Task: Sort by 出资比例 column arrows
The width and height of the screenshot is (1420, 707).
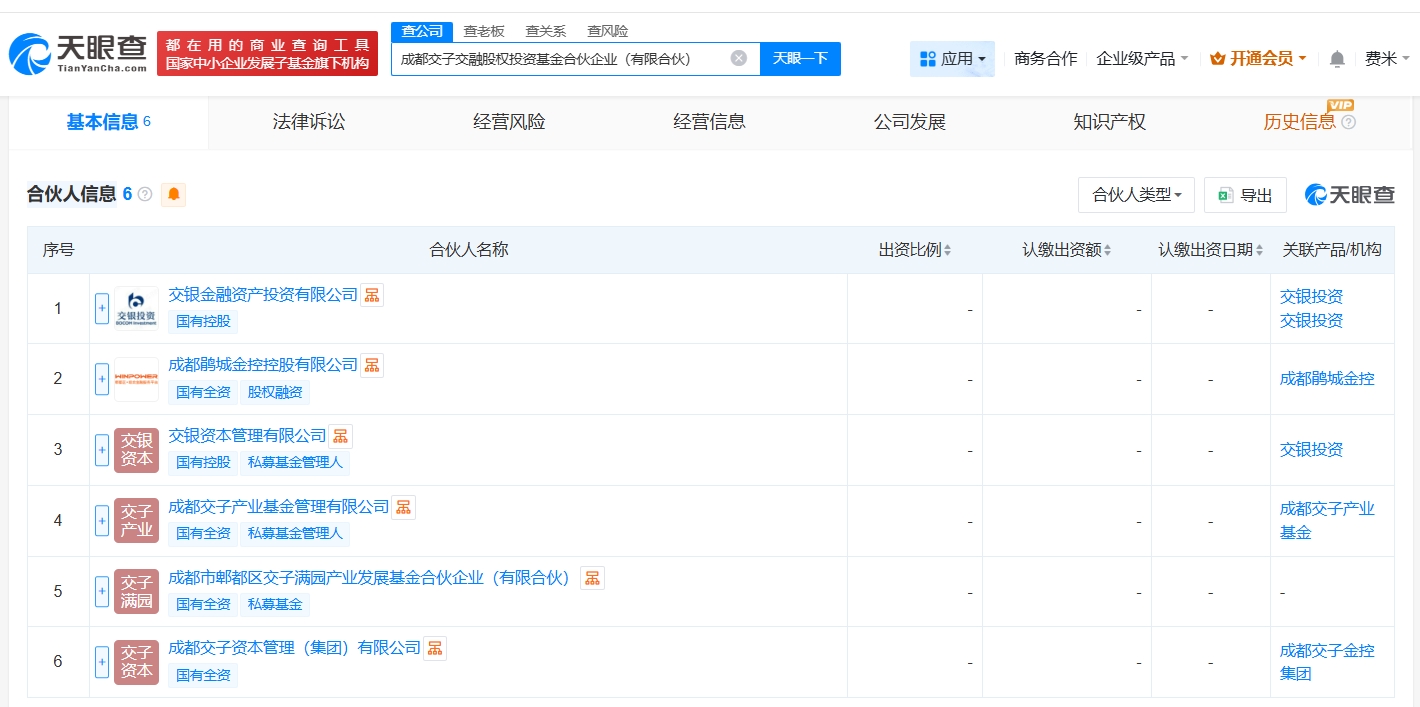Action: tap(947, 250)
